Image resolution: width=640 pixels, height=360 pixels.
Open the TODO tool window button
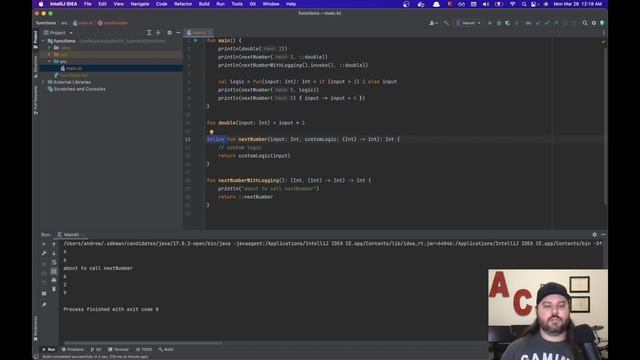(x=144, y=349)
